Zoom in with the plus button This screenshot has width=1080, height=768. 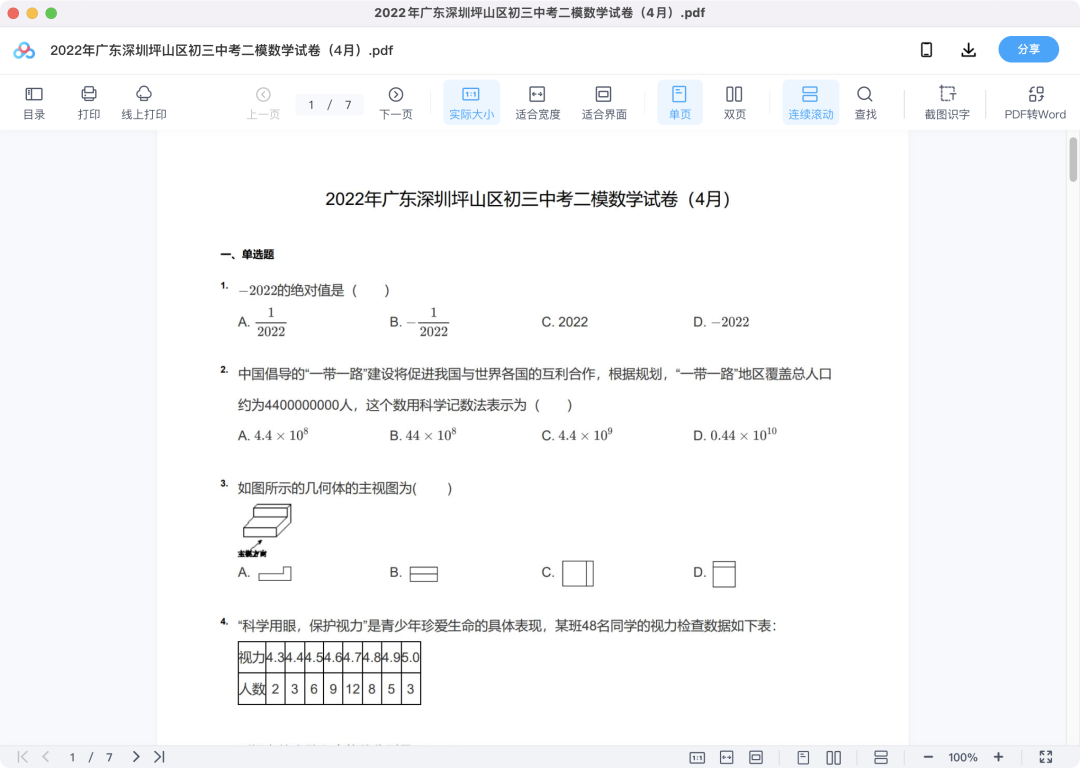[x=998, y=757]
